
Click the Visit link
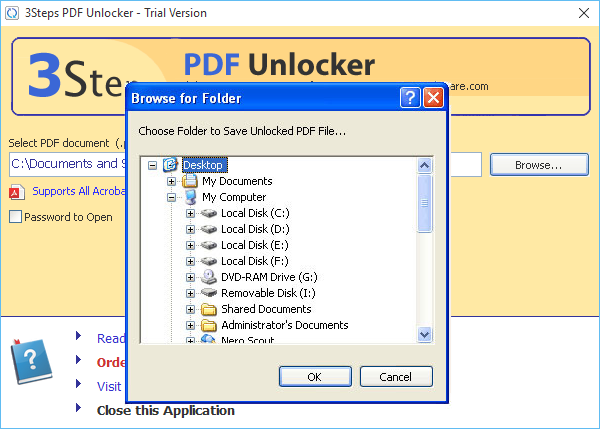pos(109,387)
